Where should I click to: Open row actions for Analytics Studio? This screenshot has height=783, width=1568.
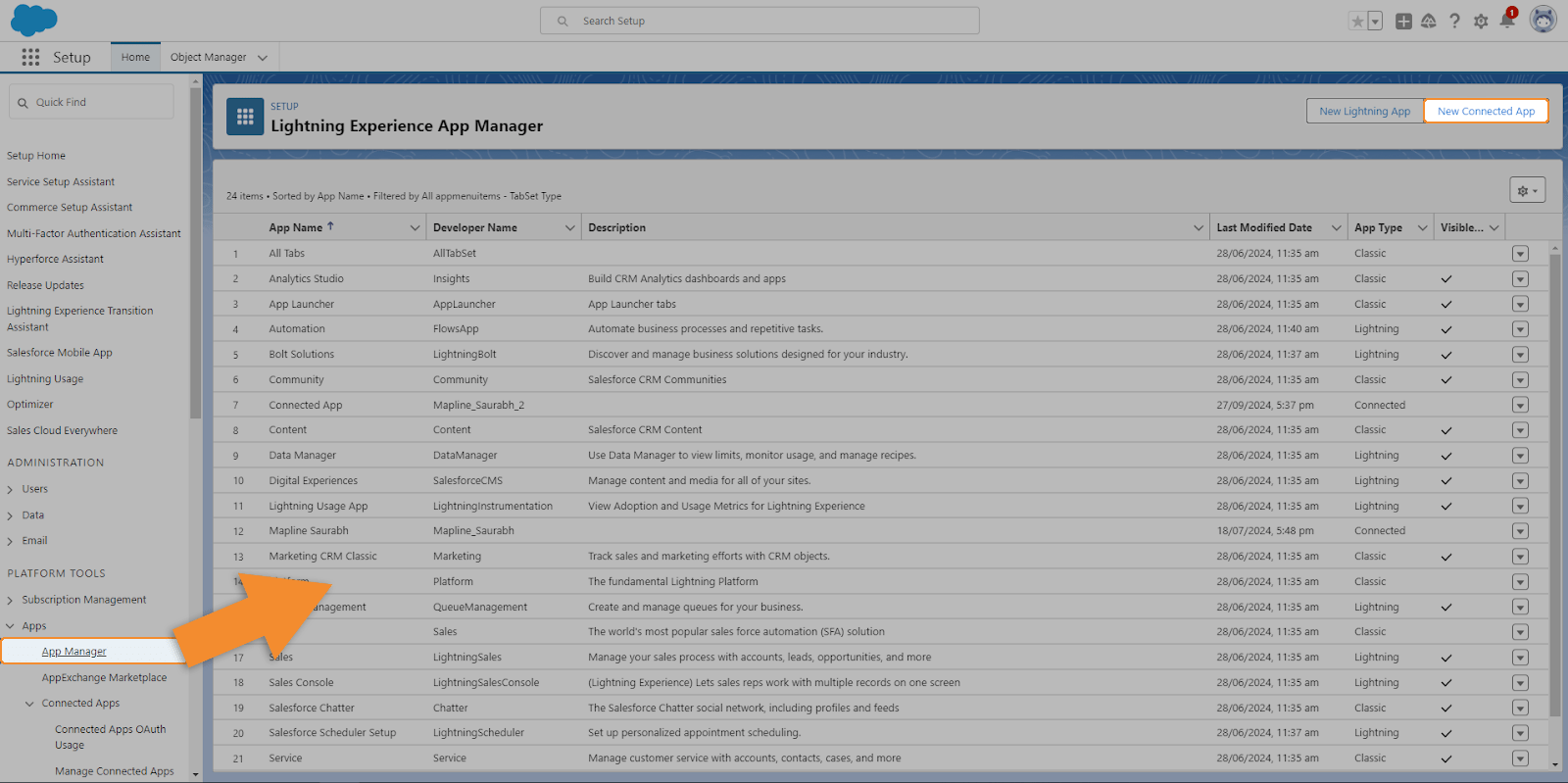(x=1520, y=279)
